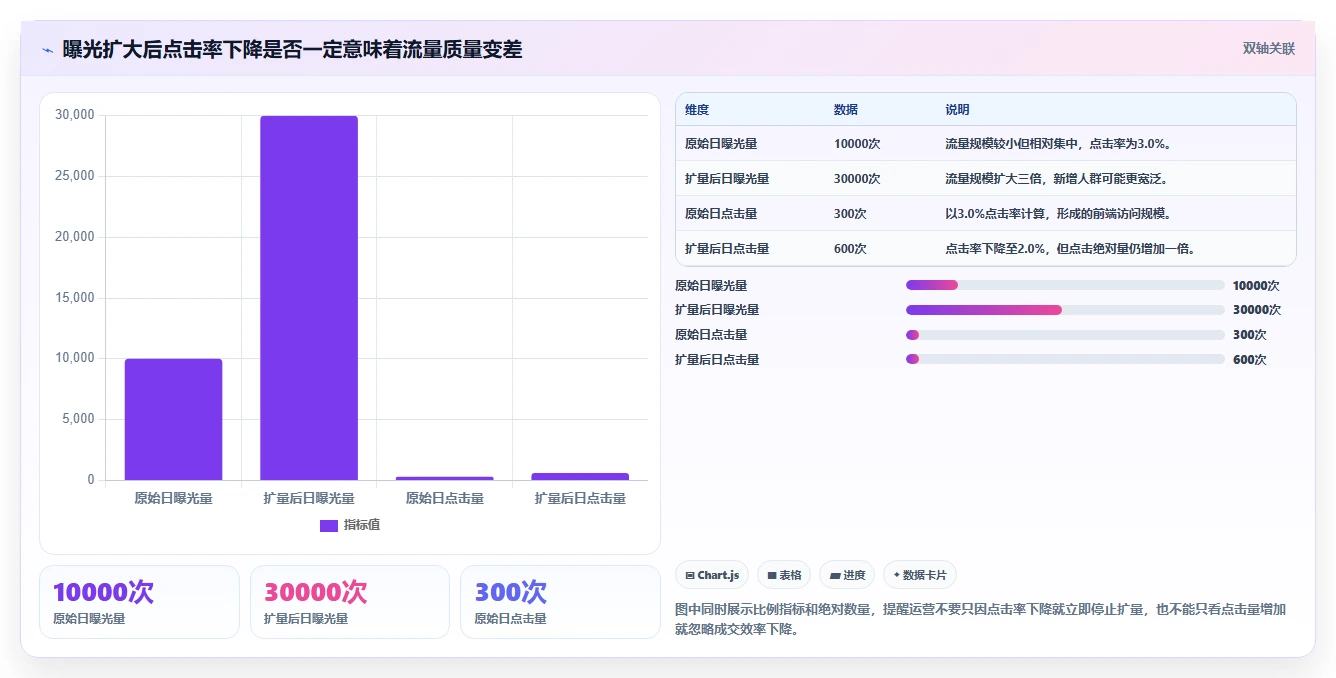Click table cell 原始日点击量 in third row
Viewport: 1336px width, 678px height.
pyautogui.click(x=721, y=214)
